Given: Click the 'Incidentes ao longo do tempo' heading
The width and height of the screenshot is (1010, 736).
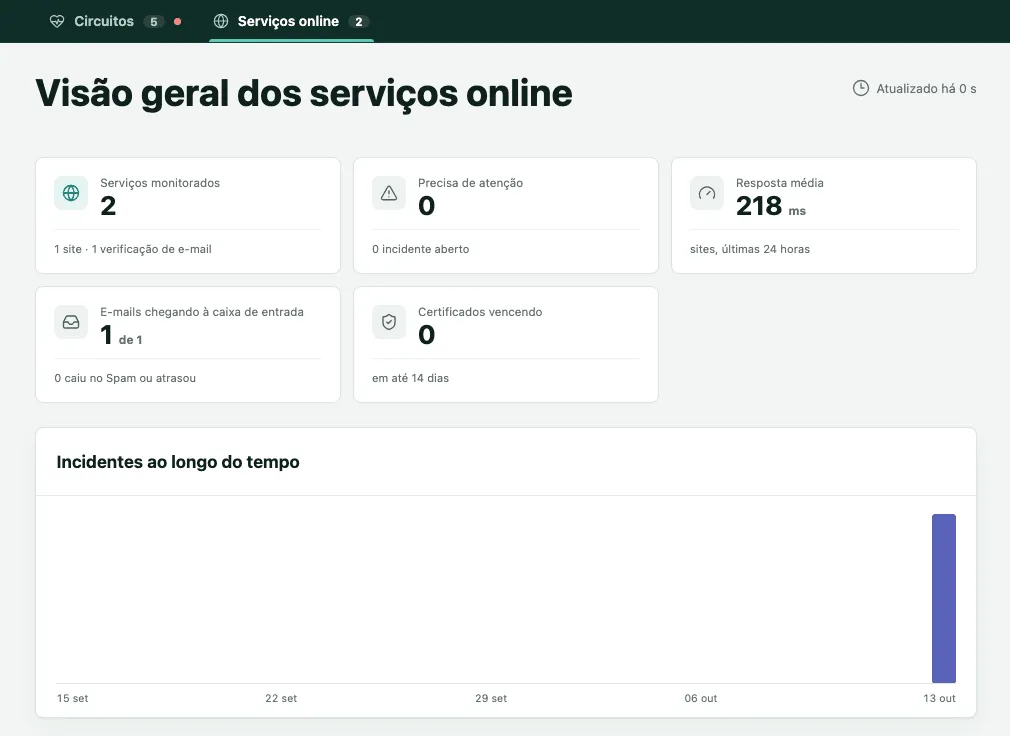Looking at the screenshot, I should tap(178, 462).
